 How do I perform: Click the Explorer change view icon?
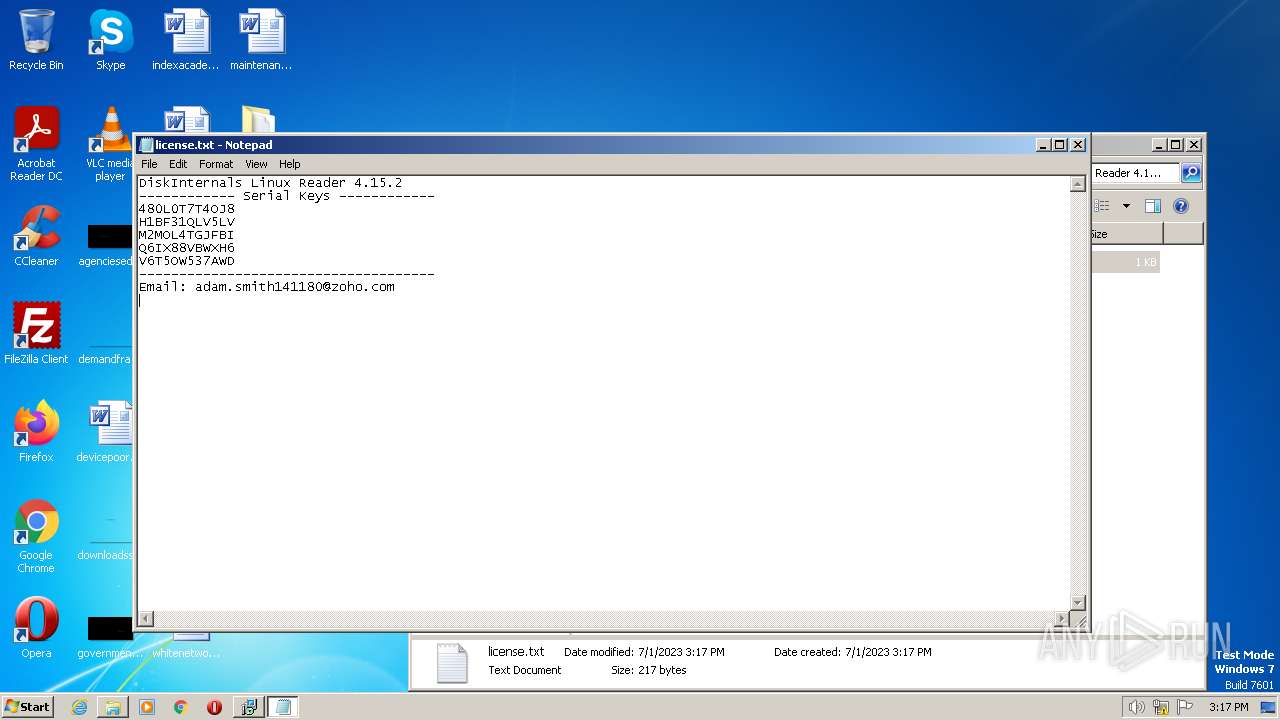pos(1101,206)
